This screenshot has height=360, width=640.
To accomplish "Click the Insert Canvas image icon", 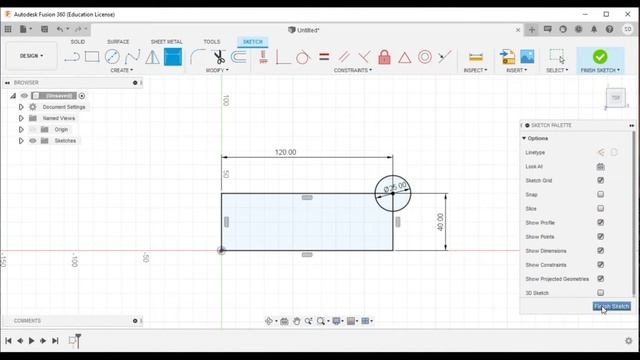I will pos(527,57).
